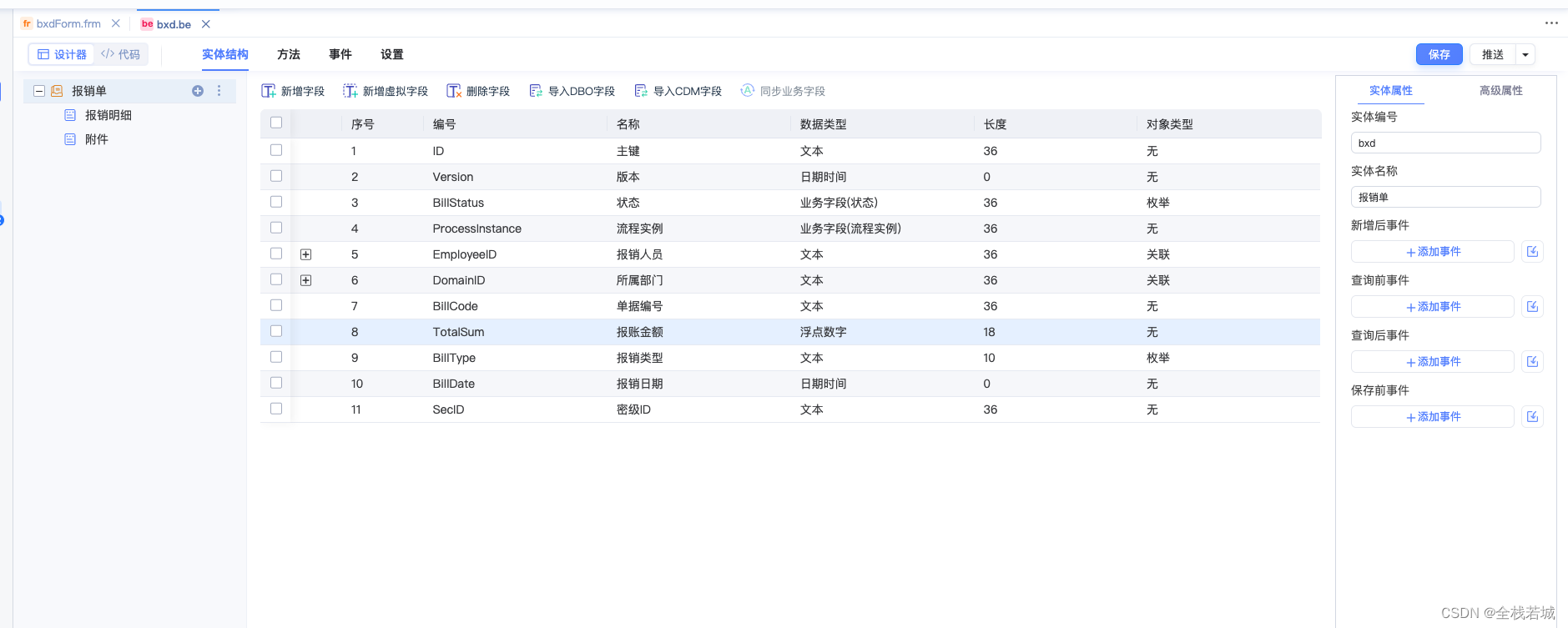The height and width of the screenshot is (628, 1568).
Task: Click the 对象类型 column header
Action: click(x=1170, y=124)
